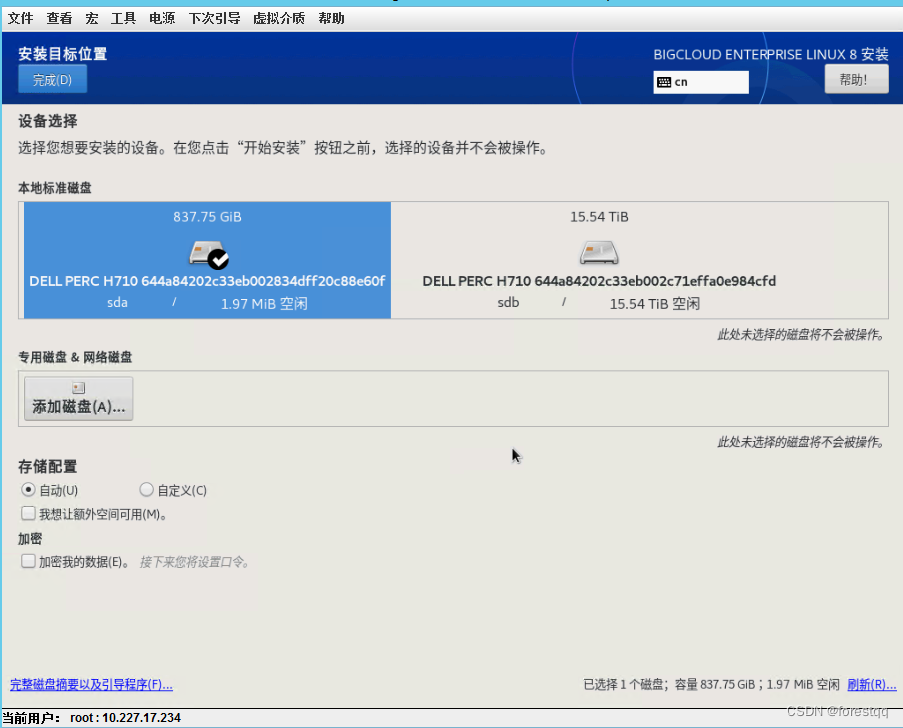Image resolution: width=903 pixels, height=728 pixels.
Task: Click the 存储配置 section heading
Action: 47,466
